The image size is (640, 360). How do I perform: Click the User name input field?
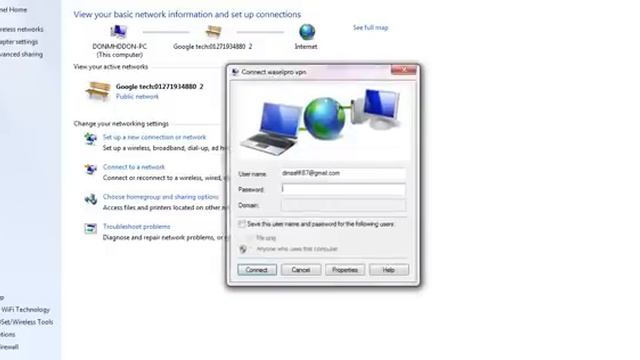pyautogui.click(x=343, y=173)
